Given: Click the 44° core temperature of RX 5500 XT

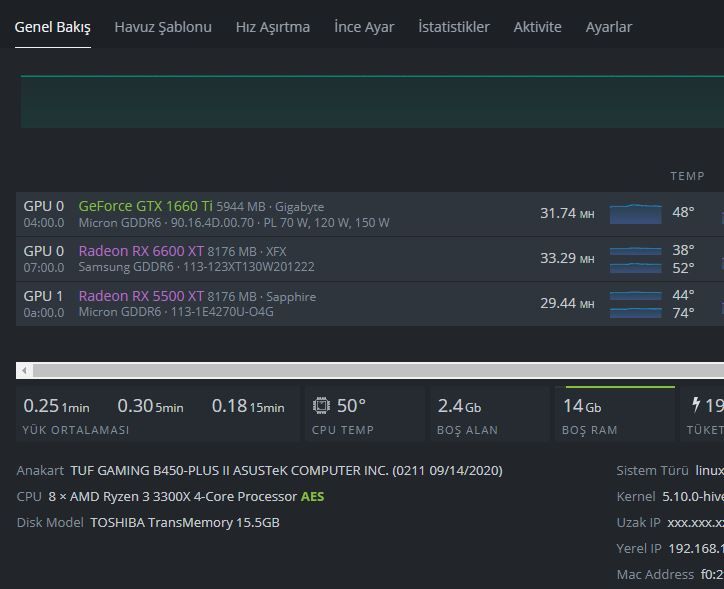Looking at the screenshot, I should [x=683, y=295].
